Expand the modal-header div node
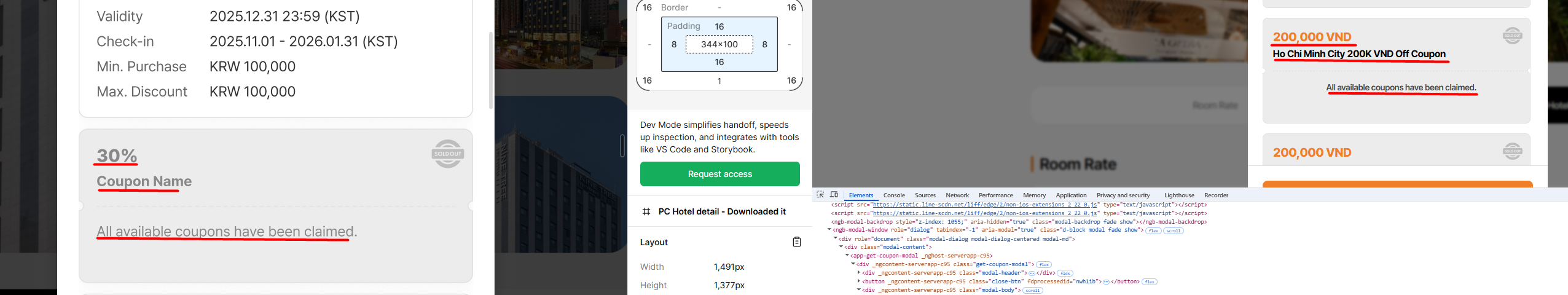The image size is (1568, 295). point(858,273)
